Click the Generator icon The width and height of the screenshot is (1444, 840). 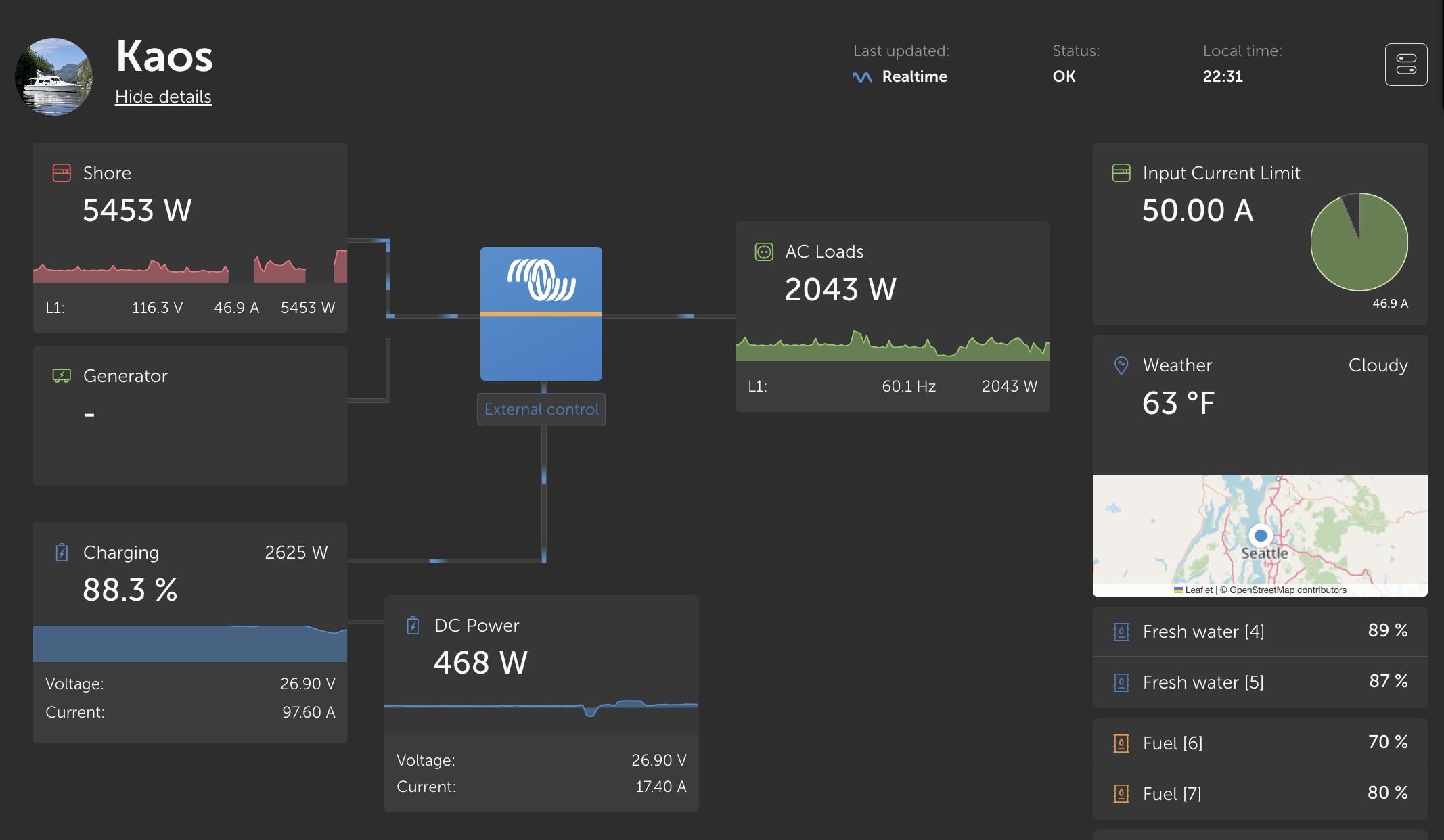pyautogui.click(x=62, y=376)
